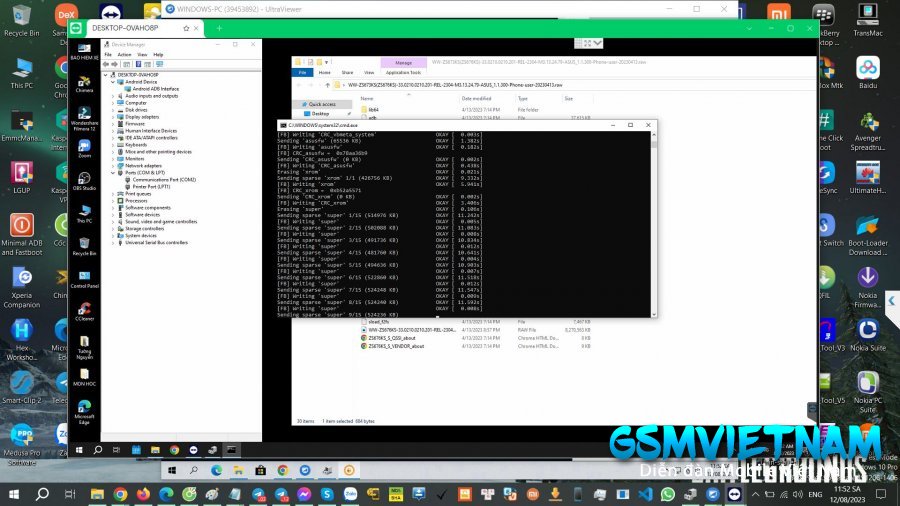Viewport: 900px width, 506px height.
Task: Expand the Processors node
Action: click(x=113, y=201)
